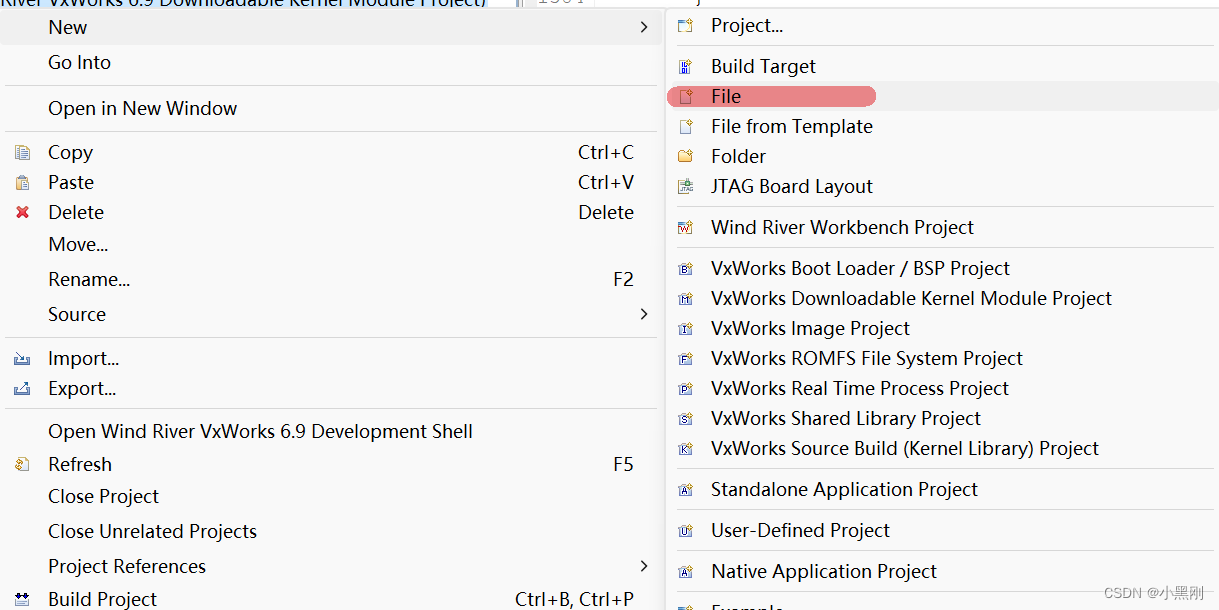Click the Ctrl+B, Ctrl+P shortcut text
The height and width of the screenshot is (610, 1219).
click(x=574, y=599)
